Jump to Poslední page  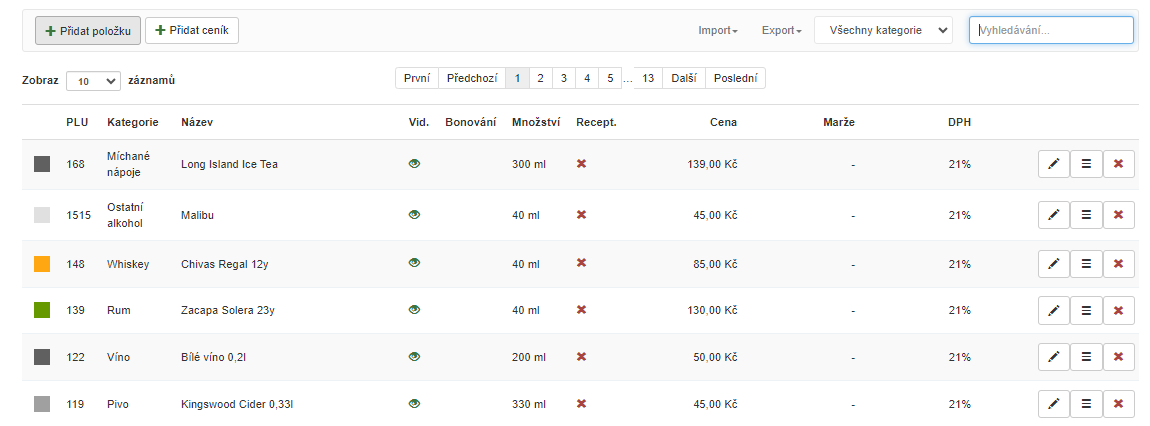tap(735, 78)
